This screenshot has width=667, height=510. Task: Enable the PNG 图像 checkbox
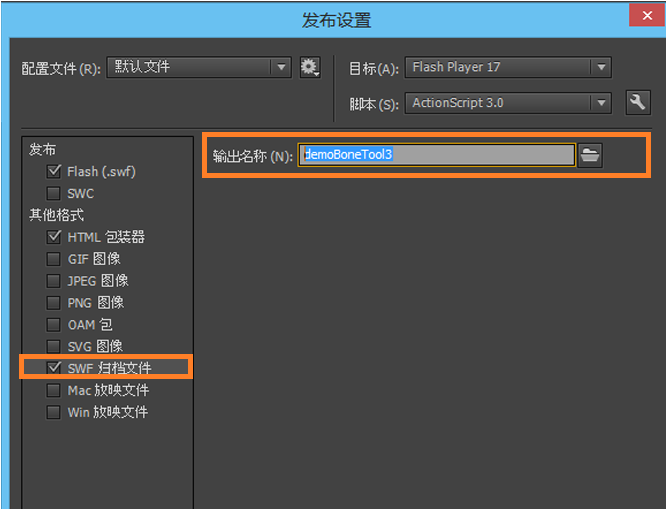(x=54, y=303)
